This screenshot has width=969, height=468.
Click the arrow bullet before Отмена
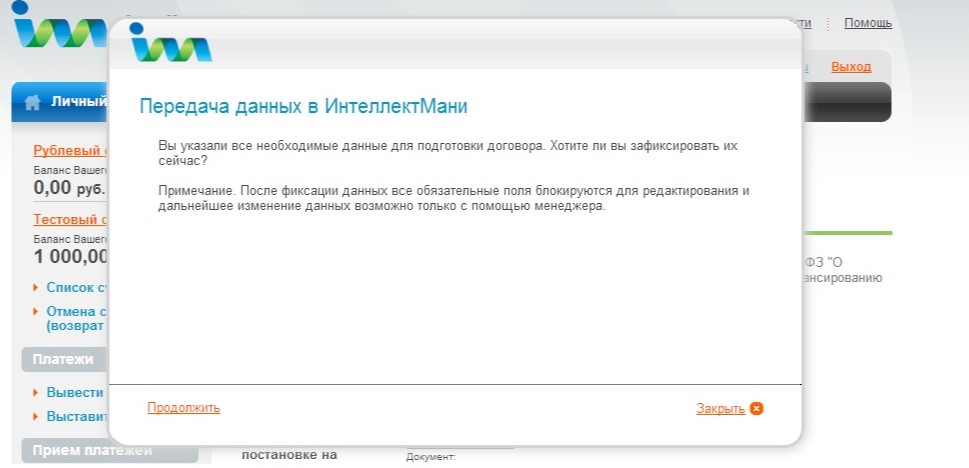(37, 311)
